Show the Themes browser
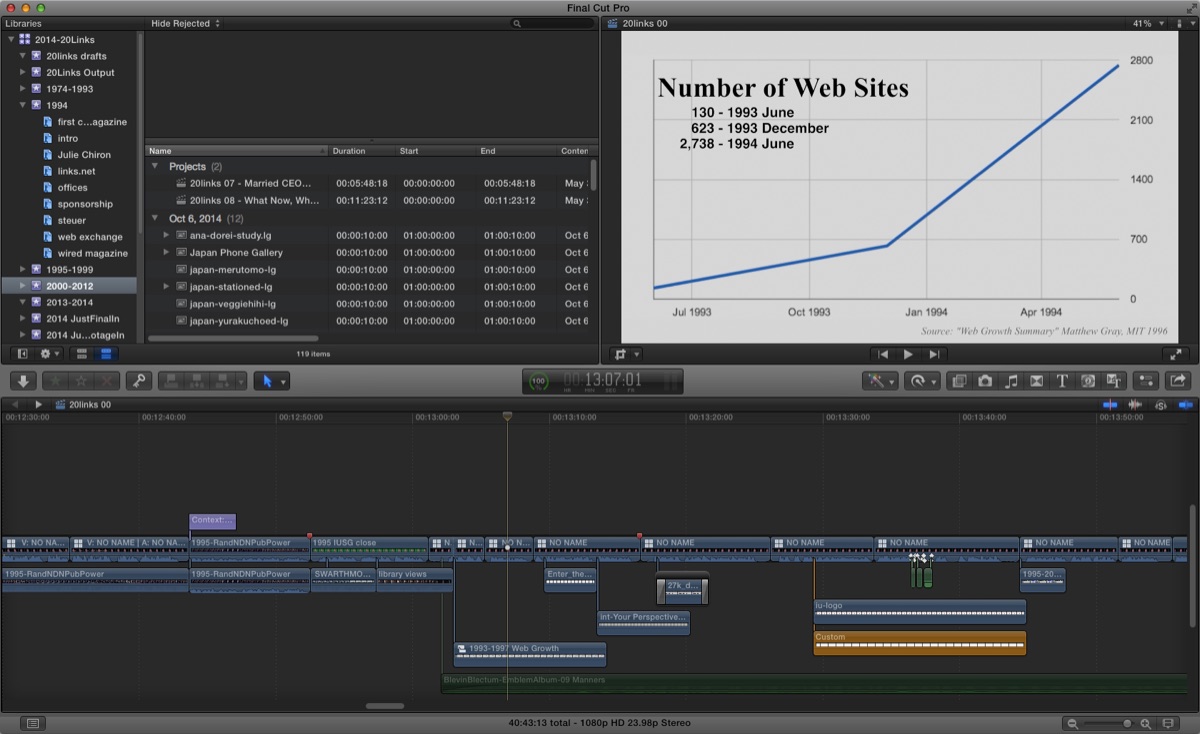 [x=1114, y=381]
